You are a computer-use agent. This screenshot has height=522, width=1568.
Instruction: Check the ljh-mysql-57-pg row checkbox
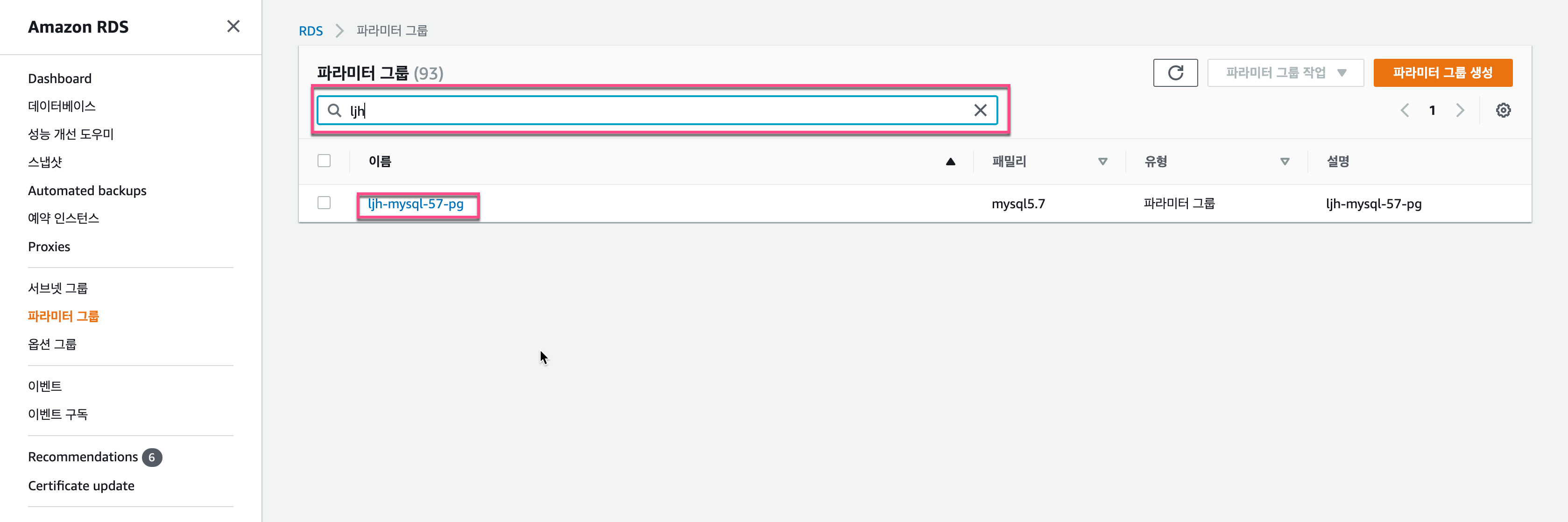[324, 203]
